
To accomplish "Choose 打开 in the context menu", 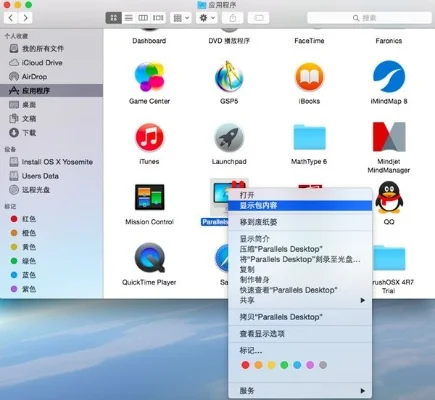I will point(300,195).
